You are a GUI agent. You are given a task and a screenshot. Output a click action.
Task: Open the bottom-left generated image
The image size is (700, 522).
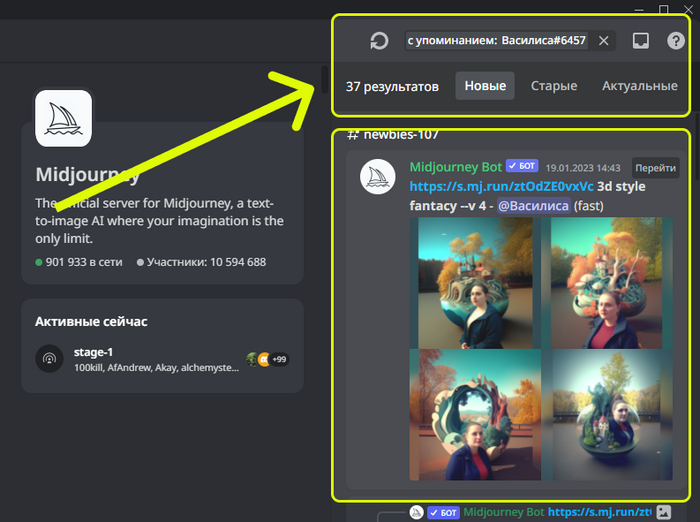point(475,415)
